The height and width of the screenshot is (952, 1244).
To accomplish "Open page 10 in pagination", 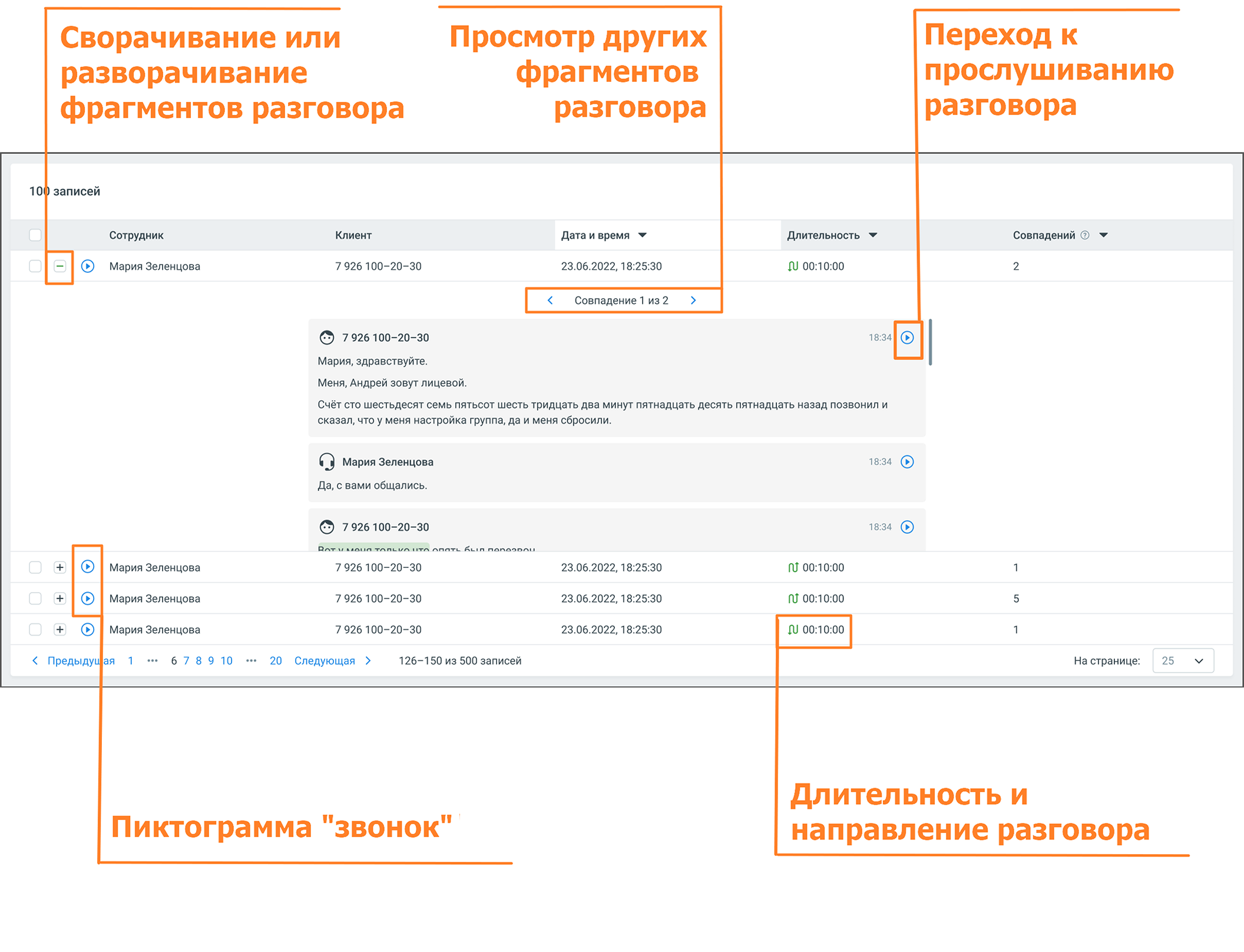I will coord(227,661).
